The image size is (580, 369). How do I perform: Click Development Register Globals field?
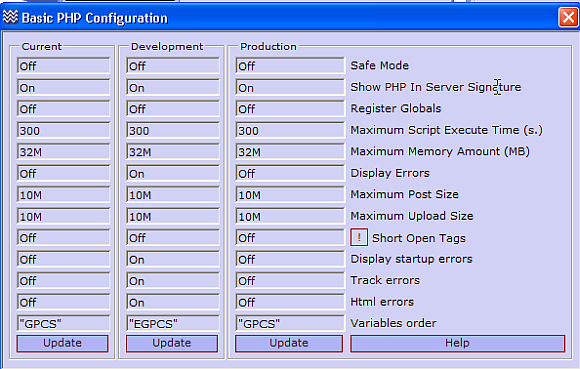click(x=173, y=109)
